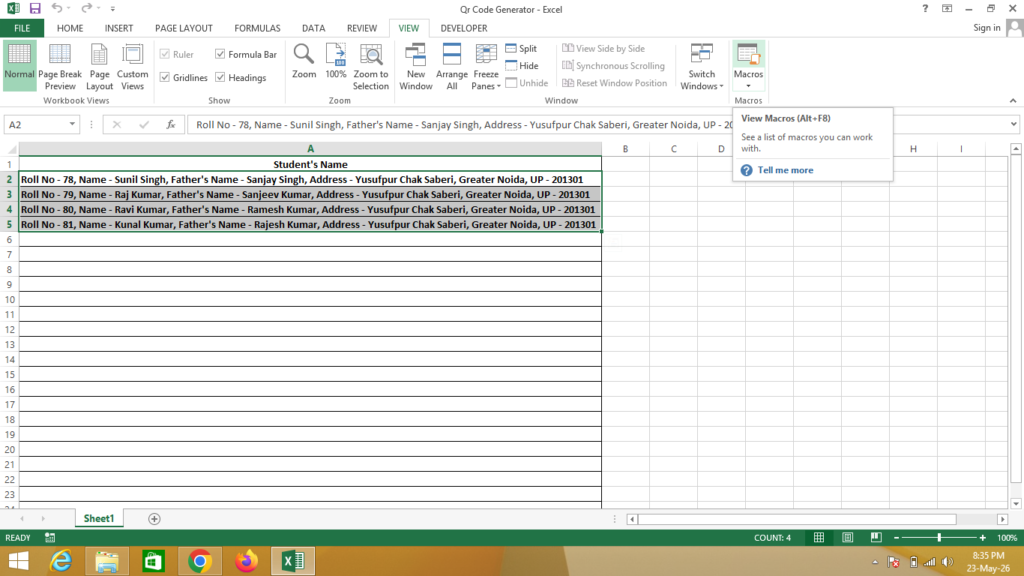Switch to Page Layout in status bar
The height and width of the screenshot is (576, 1024).
pos(847,537)
